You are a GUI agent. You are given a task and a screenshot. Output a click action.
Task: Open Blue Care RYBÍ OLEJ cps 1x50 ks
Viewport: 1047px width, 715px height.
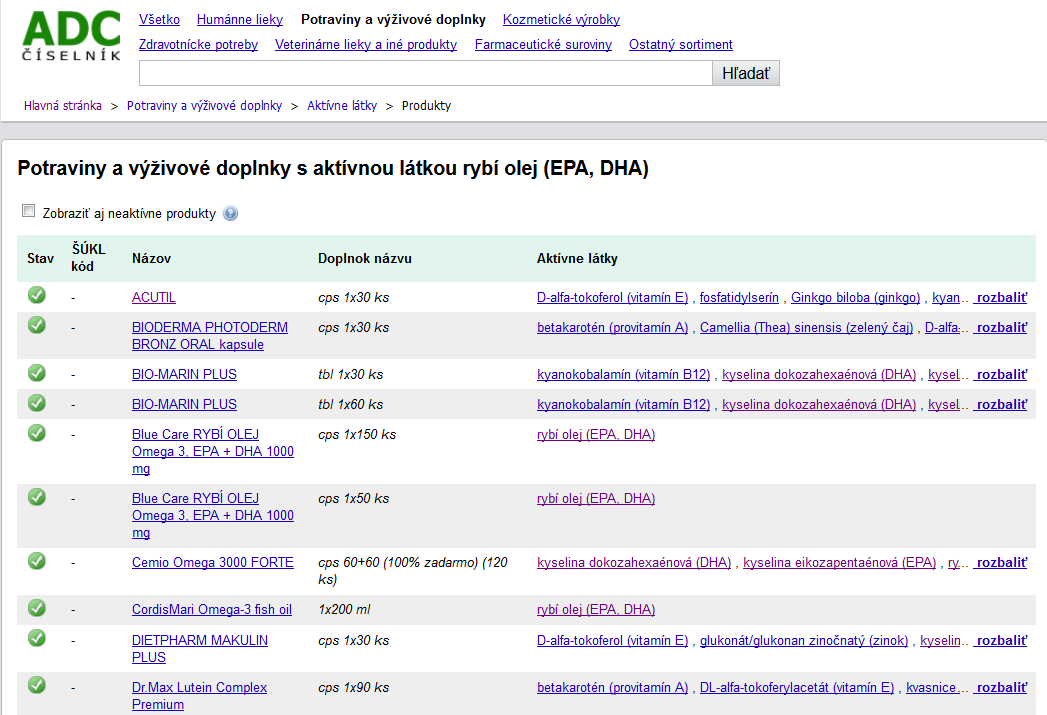212,515
